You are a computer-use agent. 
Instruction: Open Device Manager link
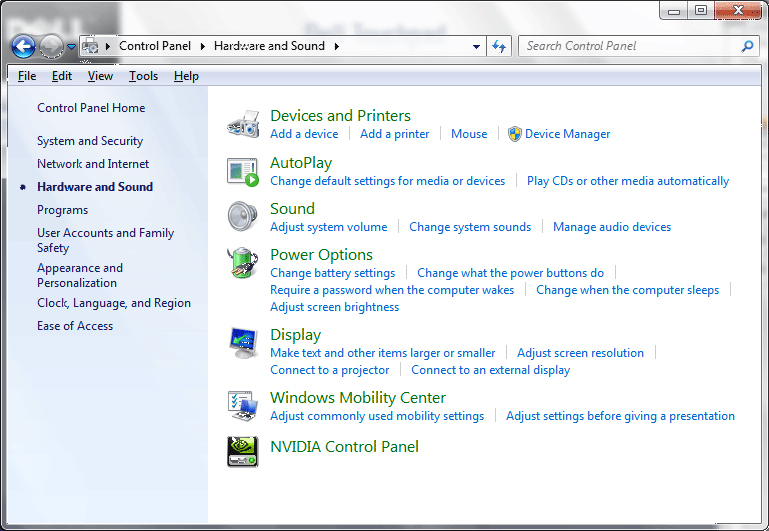(568, 134)
